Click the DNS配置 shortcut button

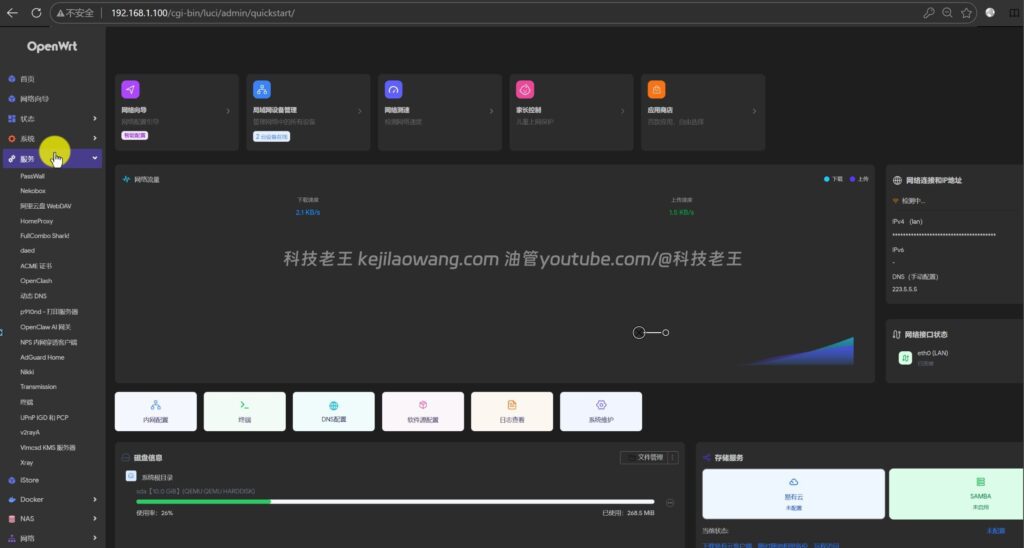[334, 411]
